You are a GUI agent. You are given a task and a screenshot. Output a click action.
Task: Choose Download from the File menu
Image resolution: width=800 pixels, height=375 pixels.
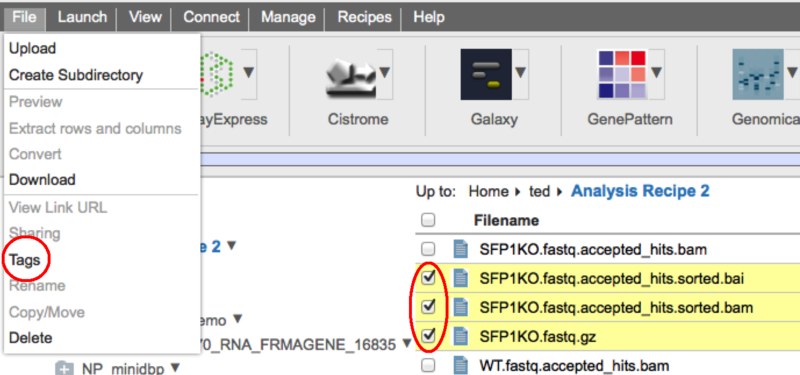[42, 180]
